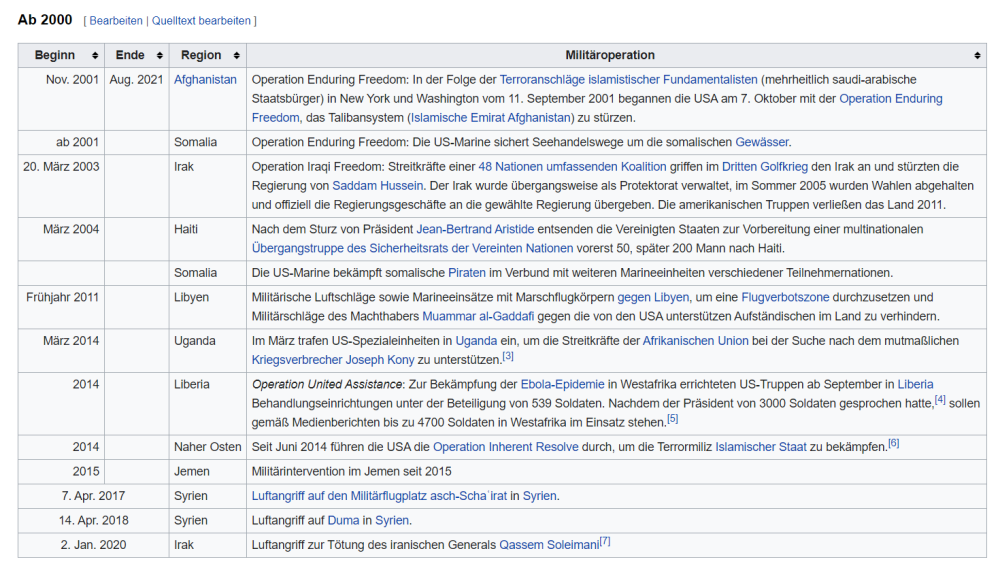Open the Afghanistan region link

205,80
